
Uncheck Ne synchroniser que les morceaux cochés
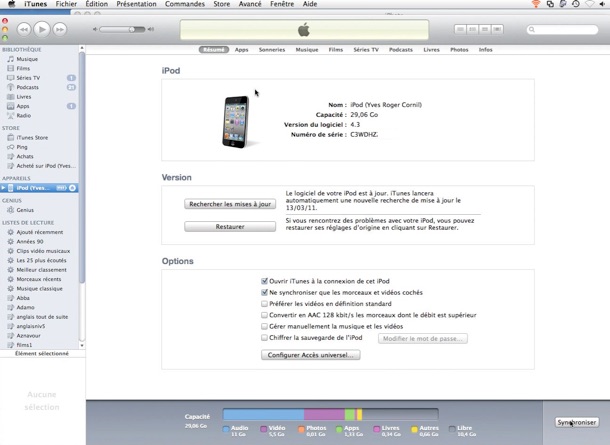265,292
